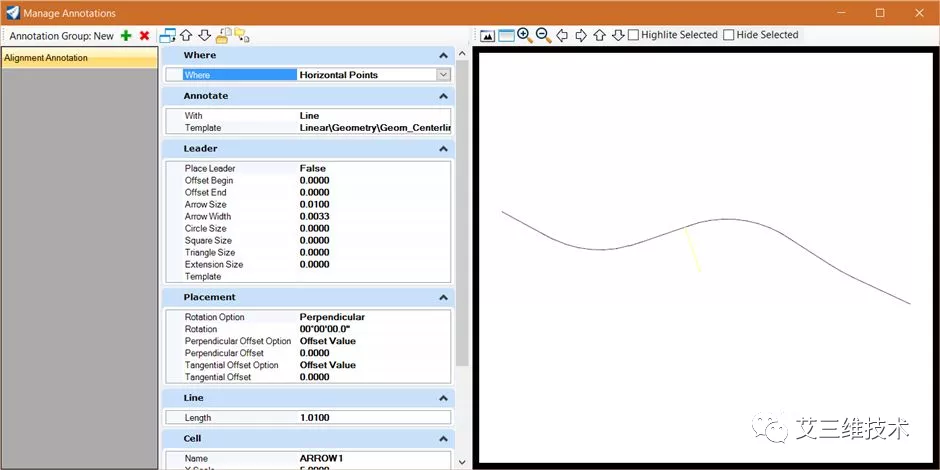This screenshot has width=940, height=470.
Task: Edit the Circle Size value
Action: tap(315, 228)
